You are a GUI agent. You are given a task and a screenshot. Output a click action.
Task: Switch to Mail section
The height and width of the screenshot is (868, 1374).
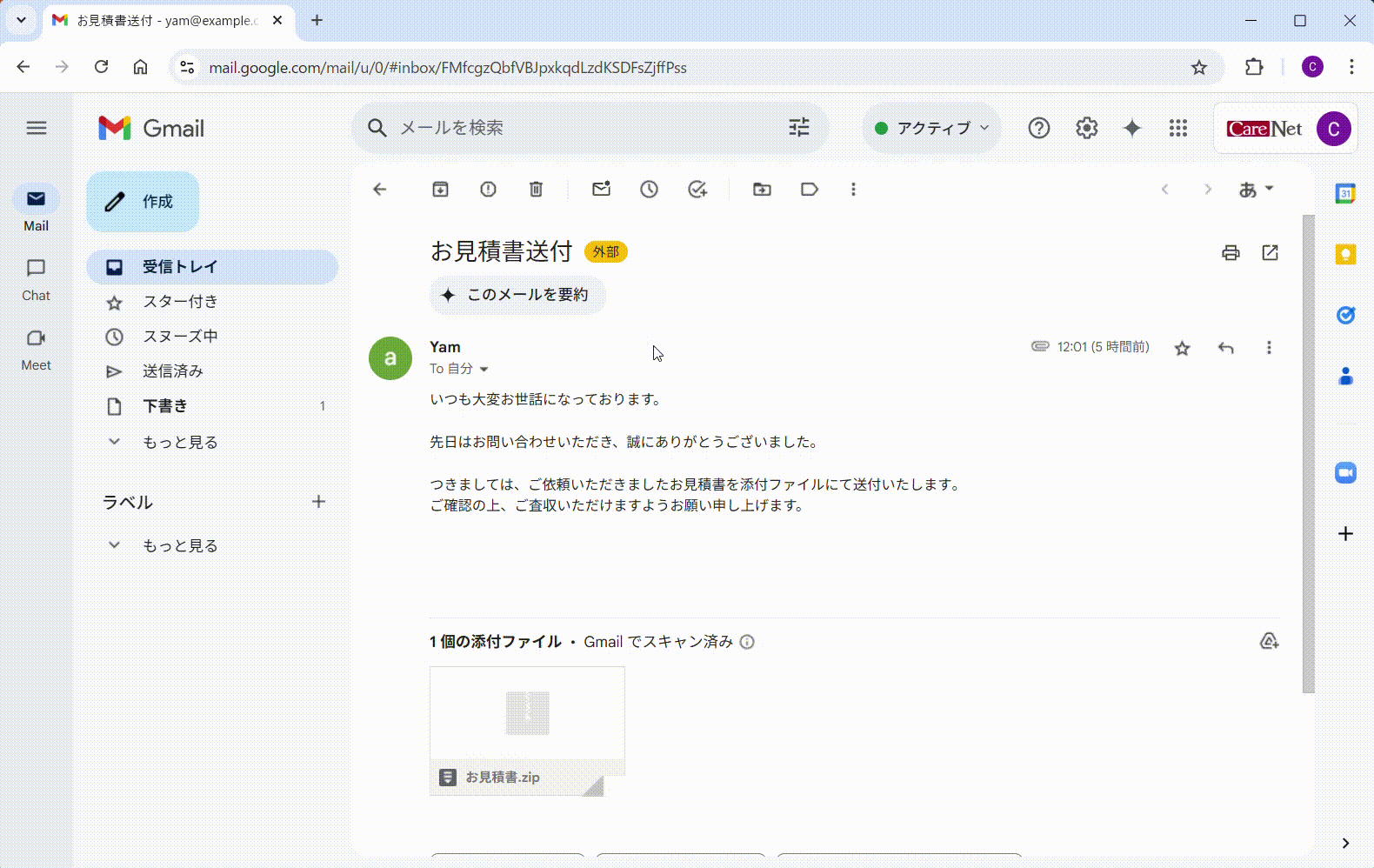(x=36, y=210)
